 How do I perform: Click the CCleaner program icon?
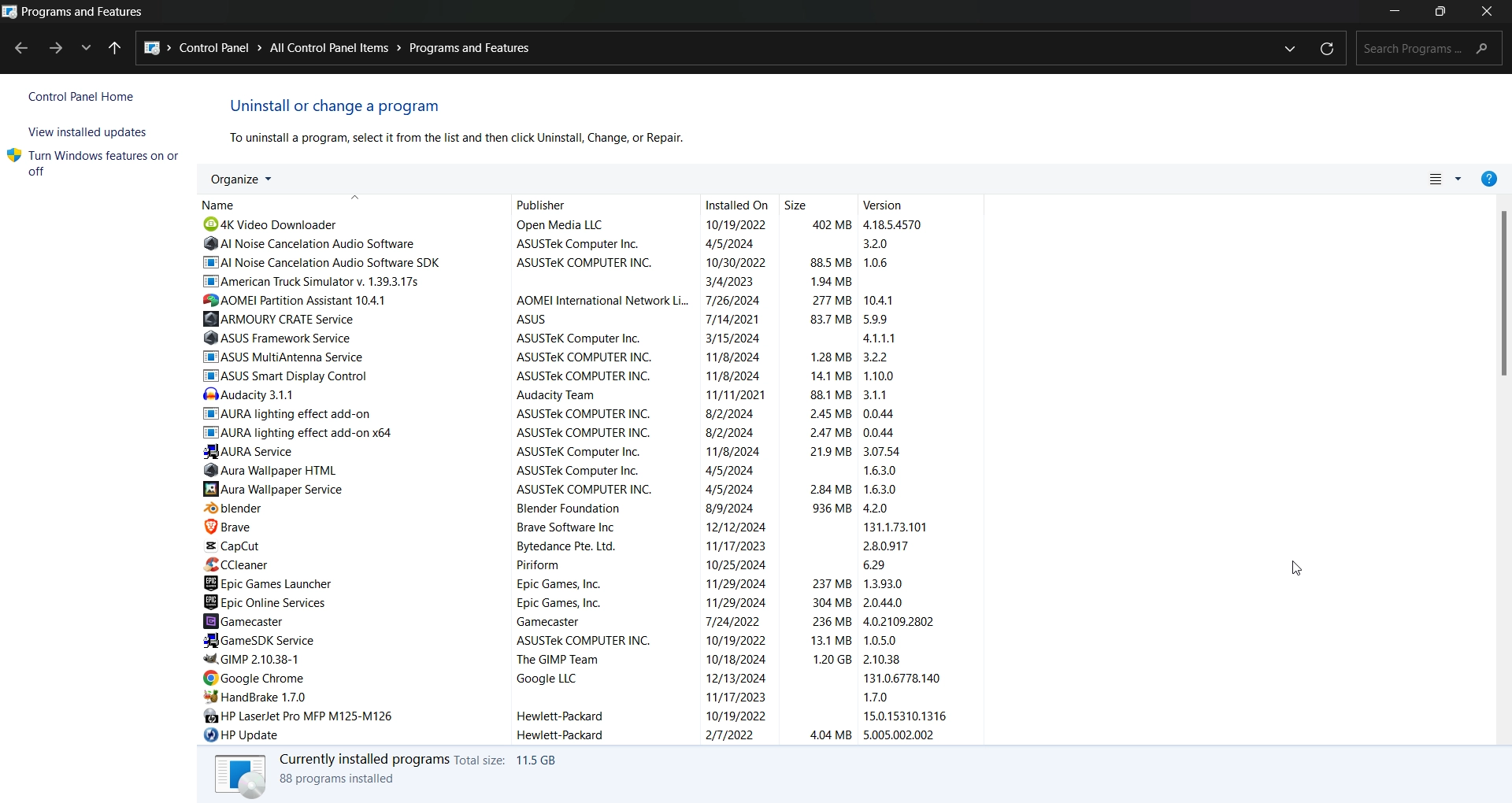(x=210, y=564)
